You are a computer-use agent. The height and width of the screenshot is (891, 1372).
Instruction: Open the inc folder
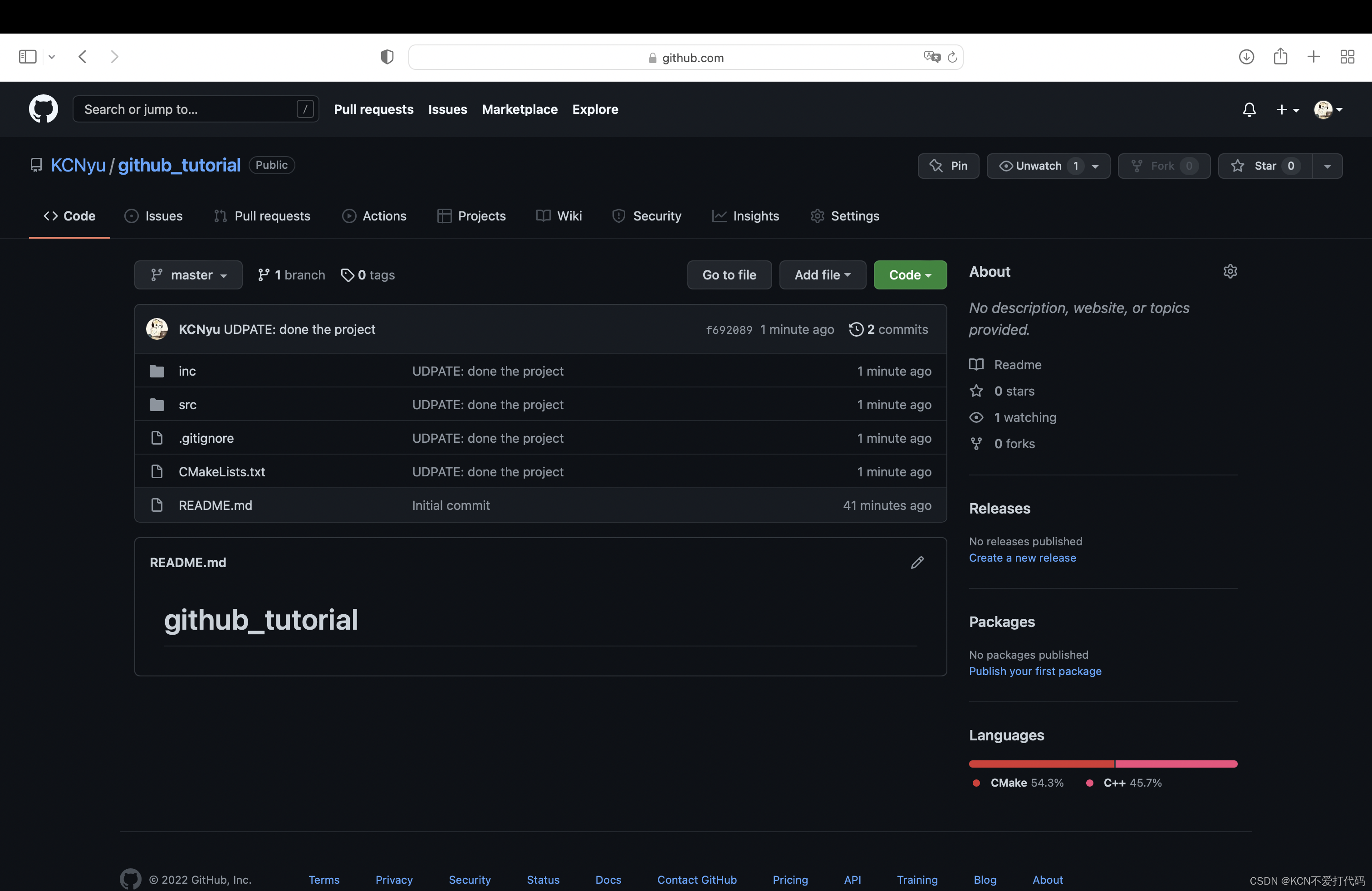(187, 371)
